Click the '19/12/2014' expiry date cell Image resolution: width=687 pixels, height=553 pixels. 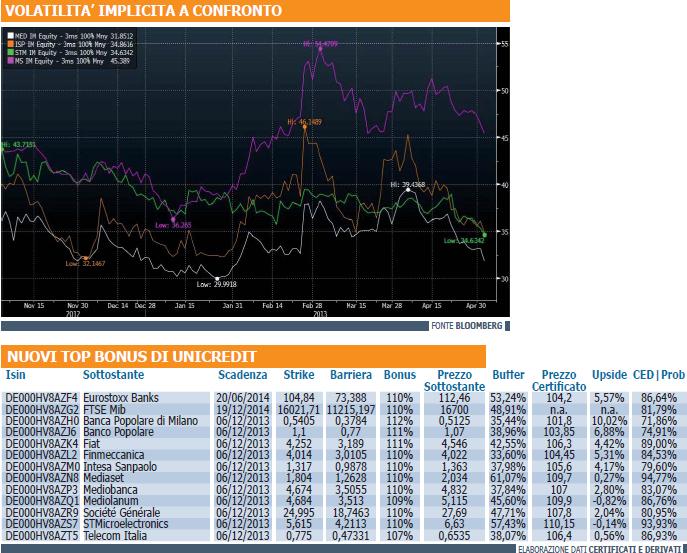click(x=243, y=410)
